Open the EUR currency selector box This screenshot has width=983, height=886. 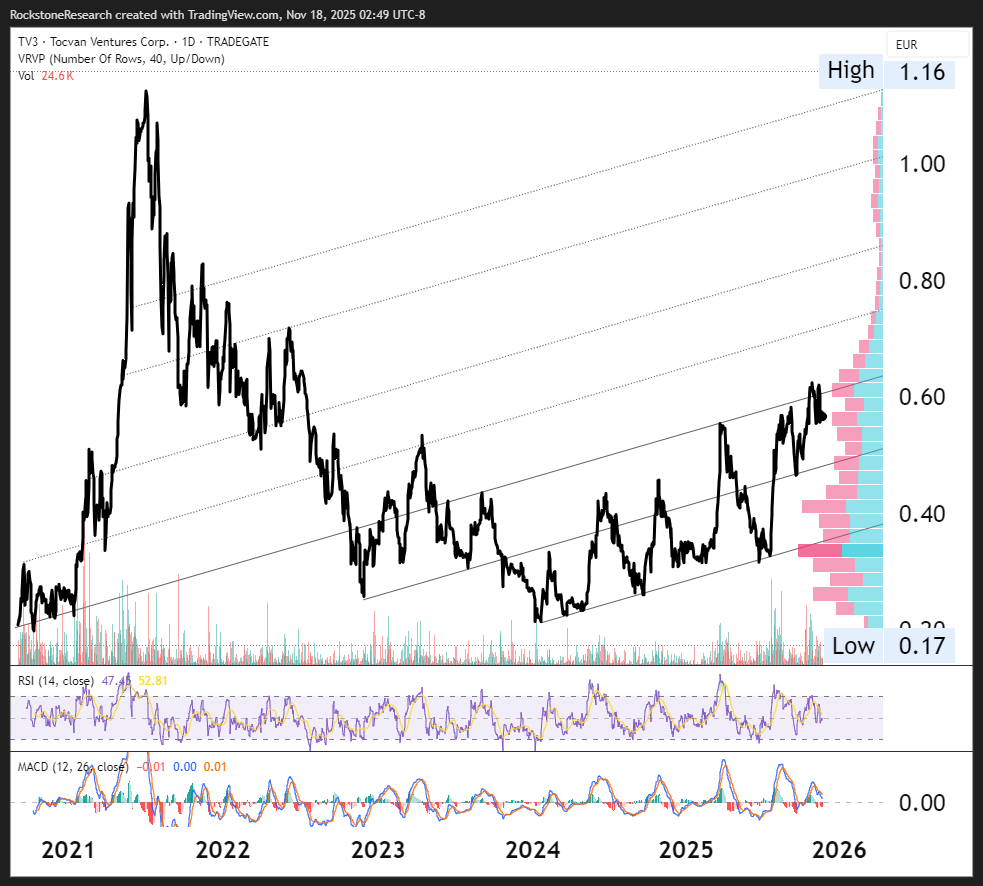[927, 45]
